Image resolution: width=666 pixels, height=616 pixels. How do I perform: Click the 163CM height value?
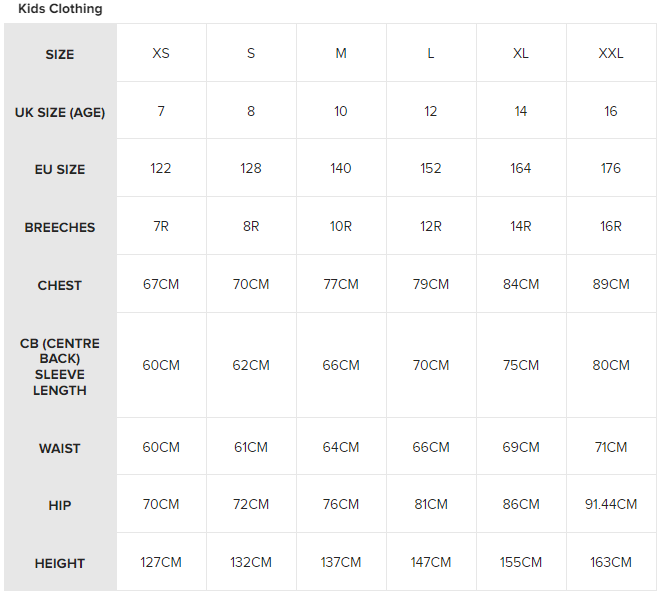611,563
